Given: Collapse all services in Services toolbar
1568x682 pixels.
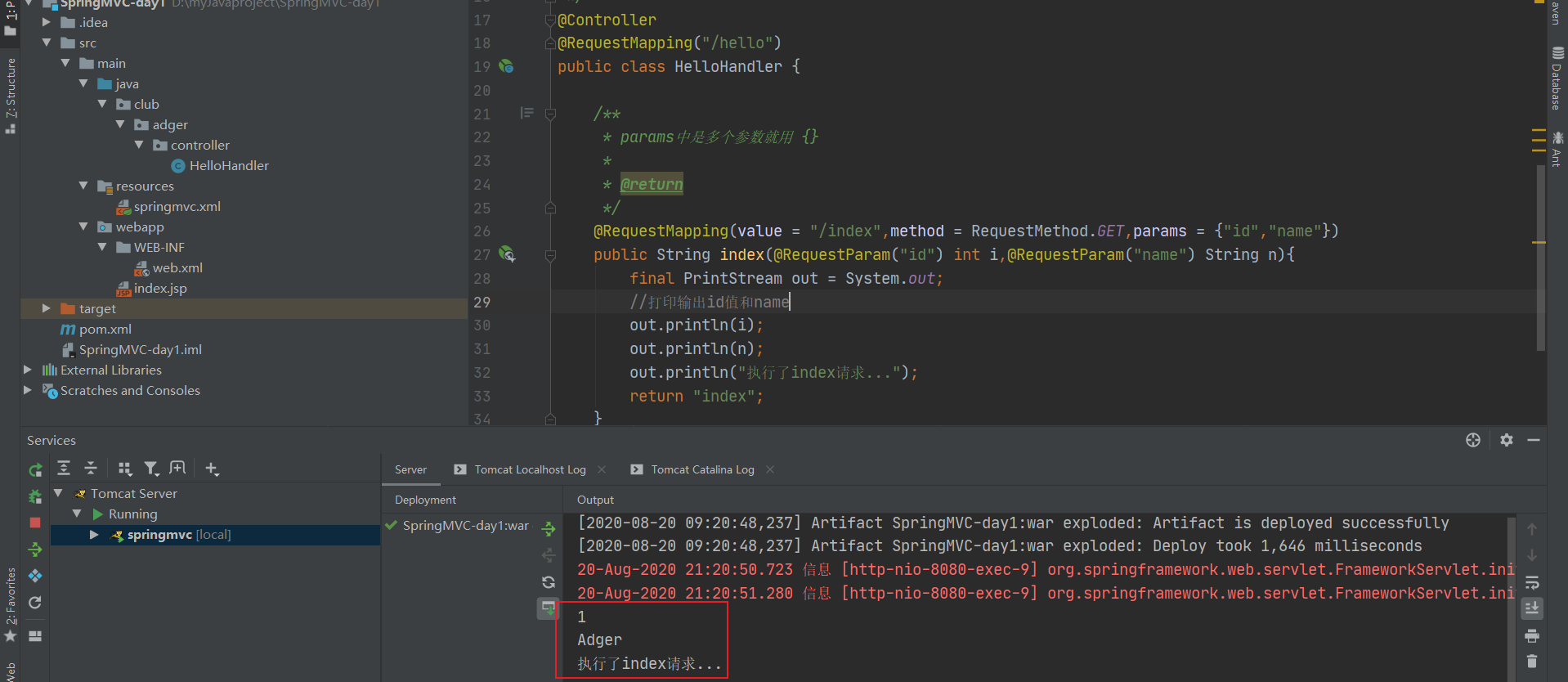Looking at the screenshot, I should click(x=91, y=468).
